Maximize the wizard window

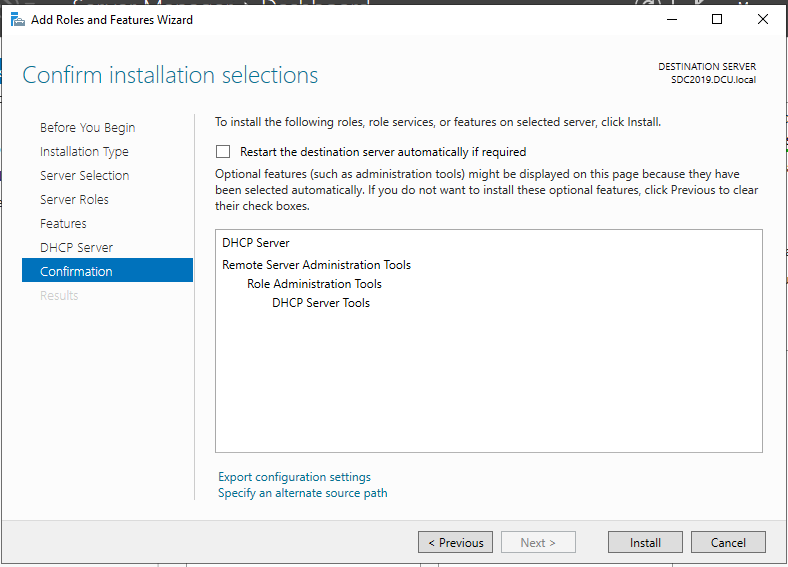(717, 19)
